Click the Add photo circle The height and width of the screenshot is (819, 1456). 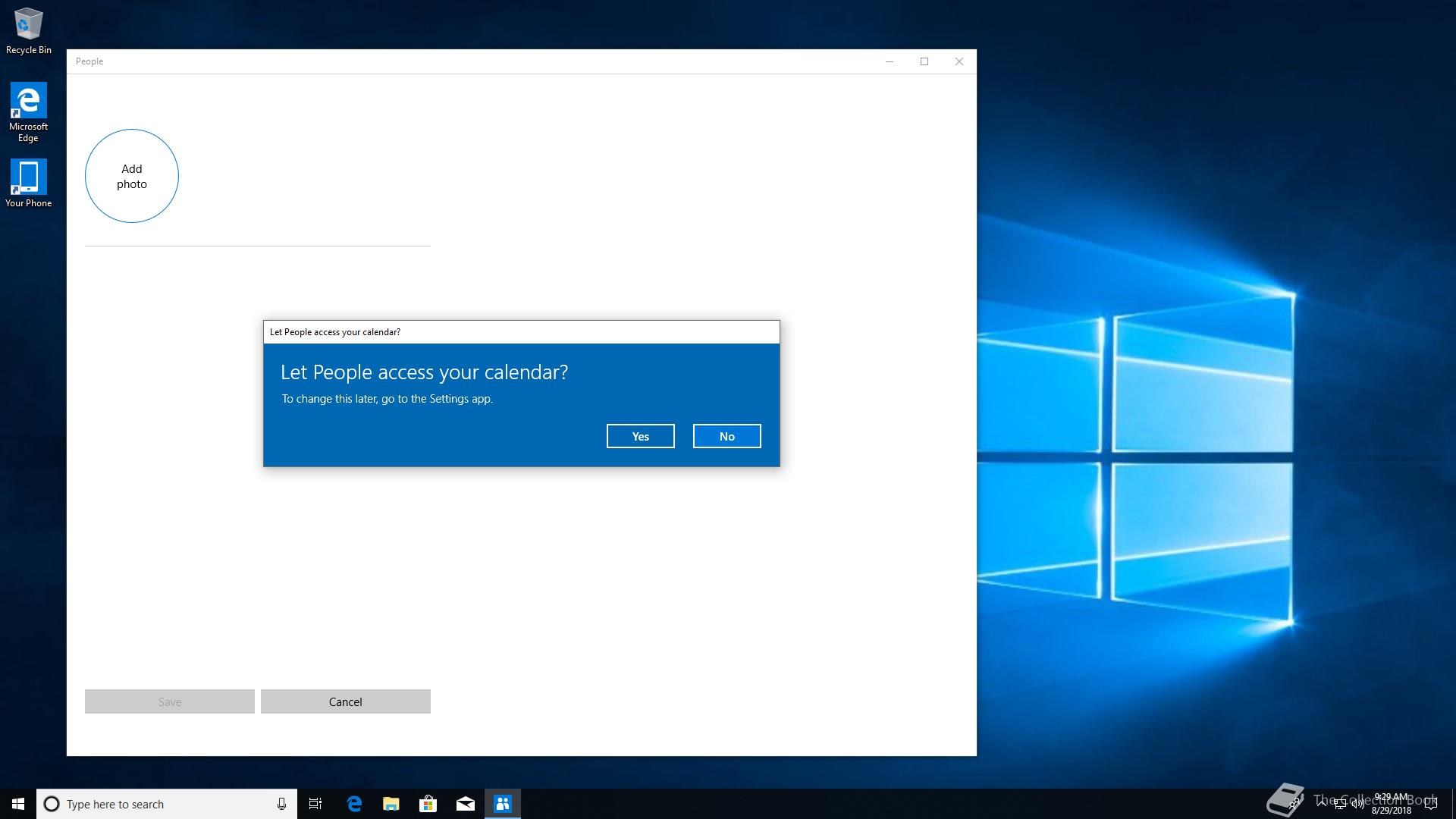[132, 176]
